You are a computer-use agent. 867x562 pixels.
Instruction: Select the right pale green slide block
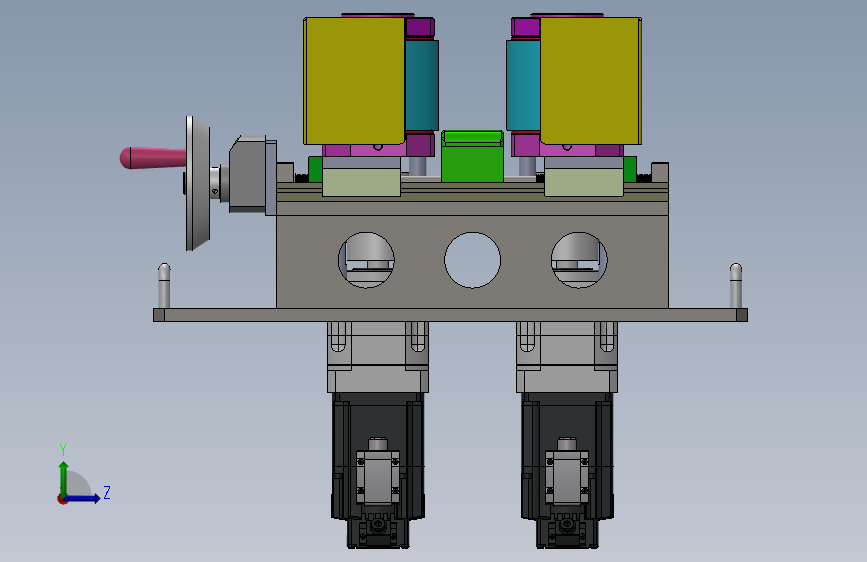[x=584, y=183]
